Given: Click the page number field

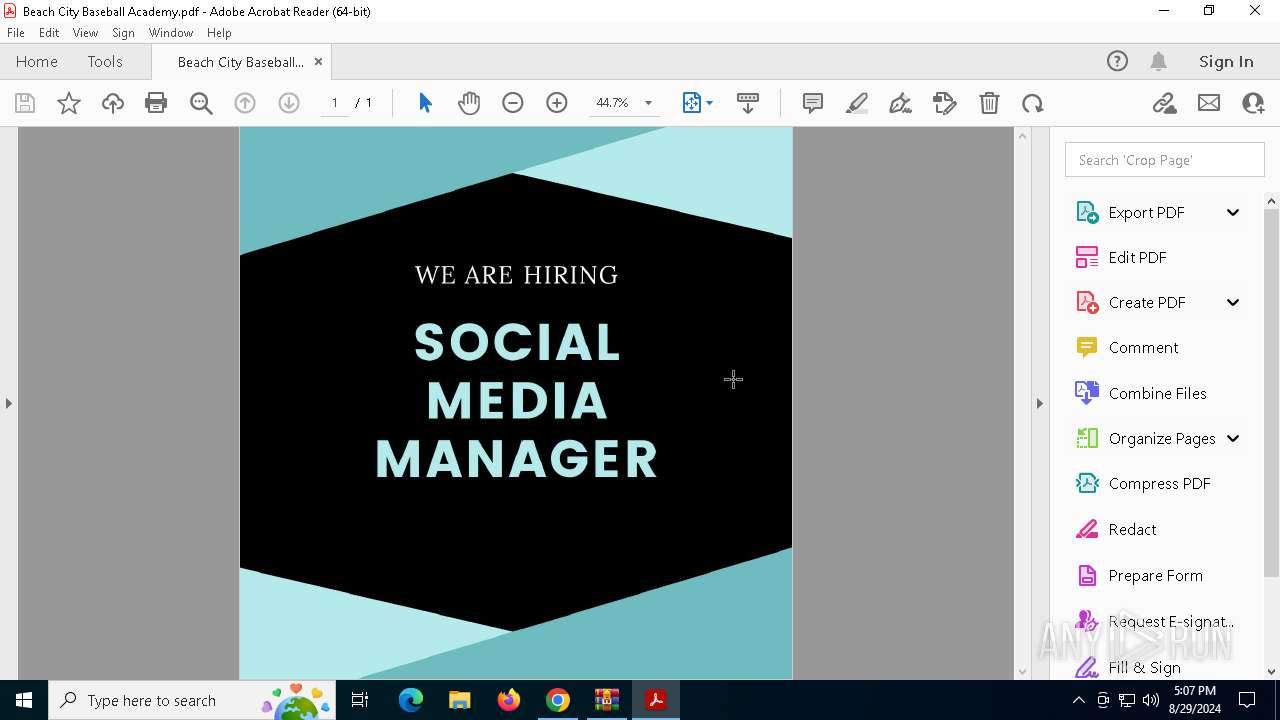Looking at the screenshot, I should pos(334,103).
